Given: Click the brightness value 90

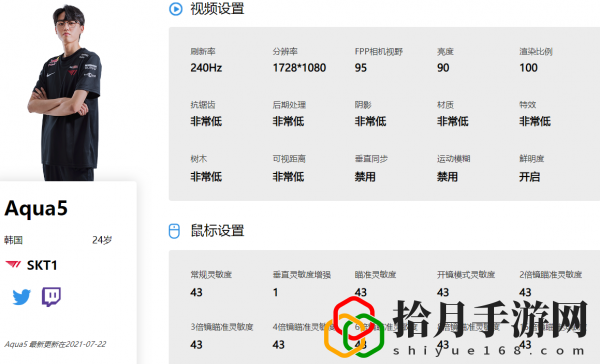Looking at the screenshot, I should pos(443,68).
